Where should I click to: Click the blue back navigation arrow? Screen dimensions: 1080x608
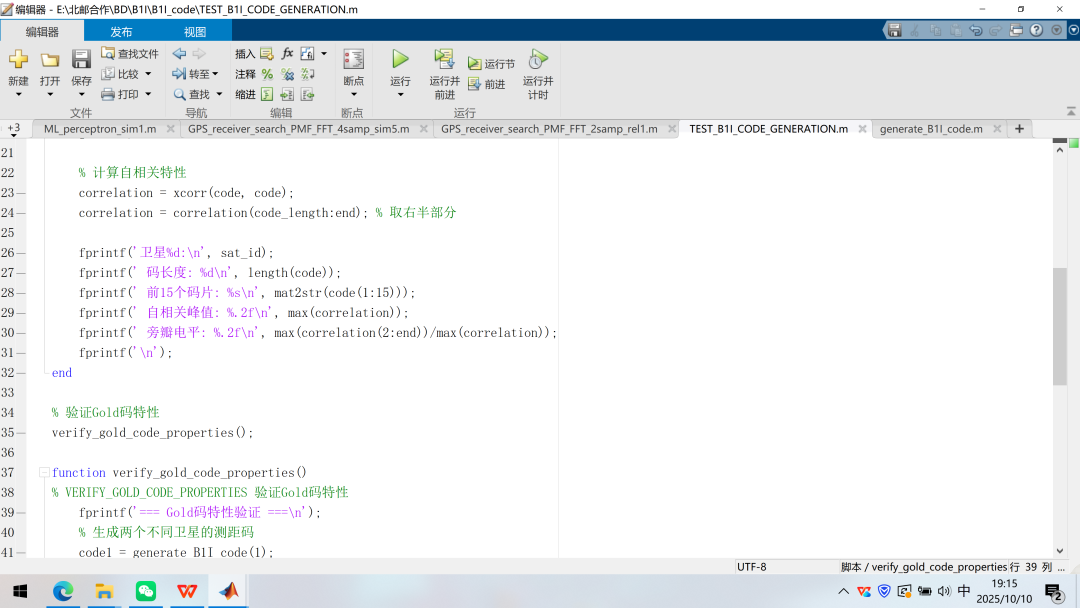coord(179,53)
